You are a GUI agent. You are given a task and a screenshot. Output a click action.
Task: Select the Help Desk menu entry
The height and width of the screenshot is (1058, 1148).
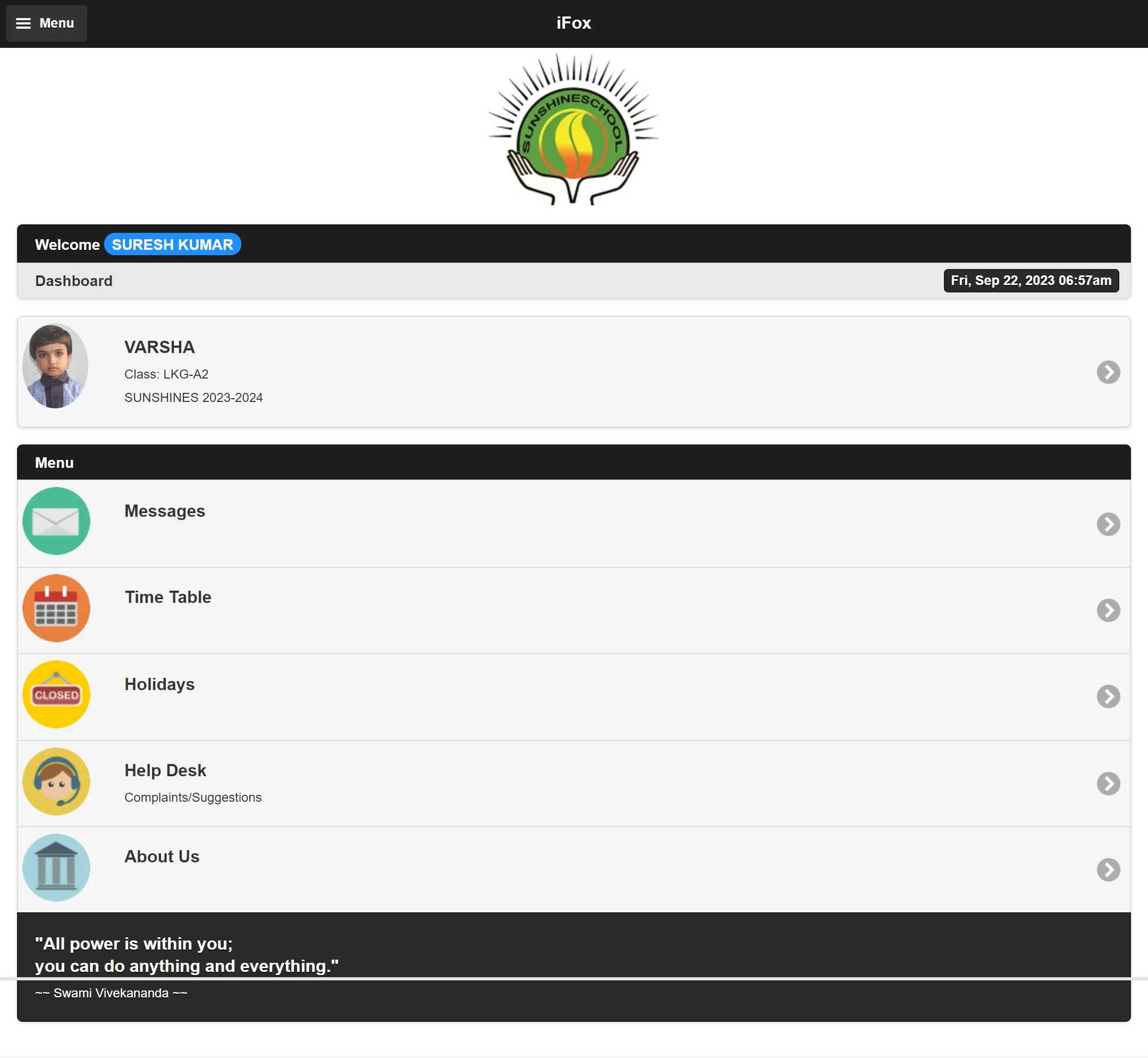pyautogui.click(x=574, y=784)
